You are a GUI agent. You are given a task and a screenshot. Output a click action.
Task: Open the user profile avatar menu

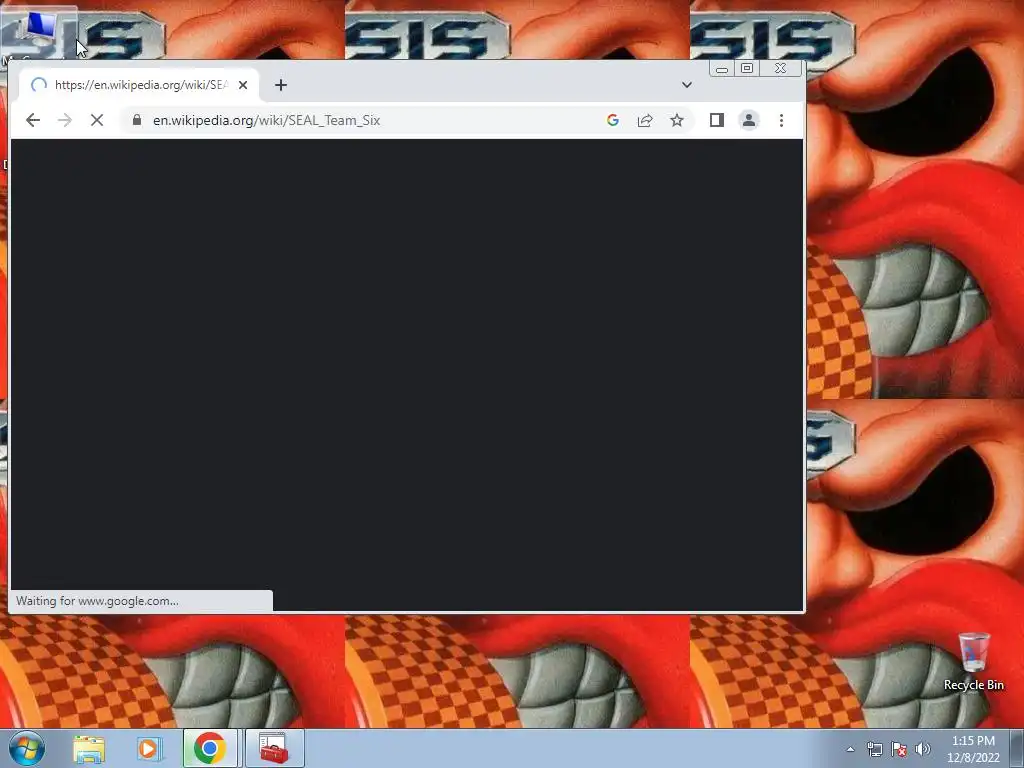click(748, 120)
